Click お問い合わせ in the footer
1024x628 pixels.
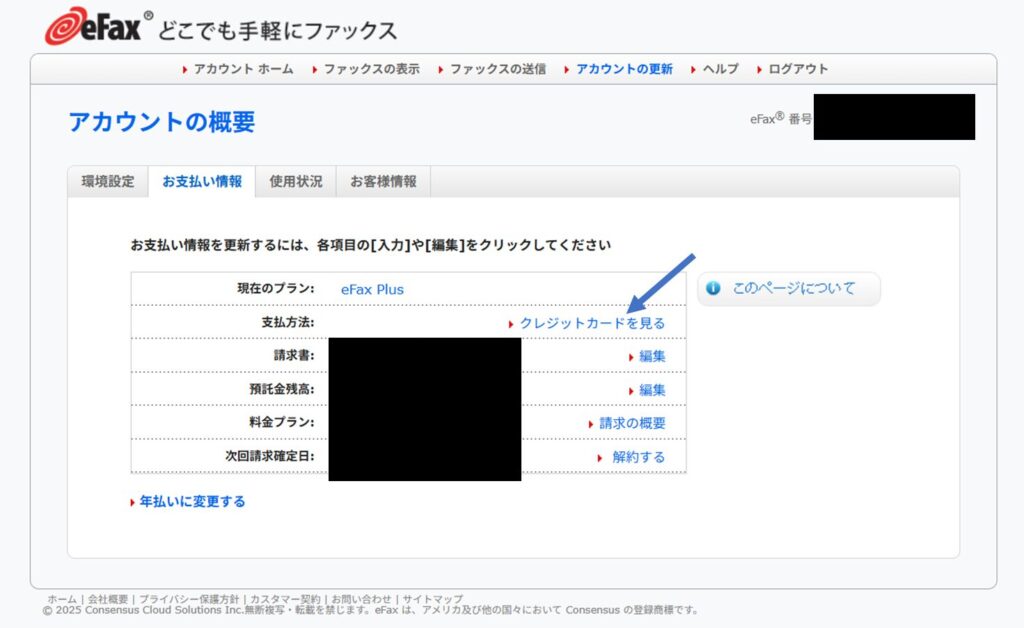coord(361,599)
